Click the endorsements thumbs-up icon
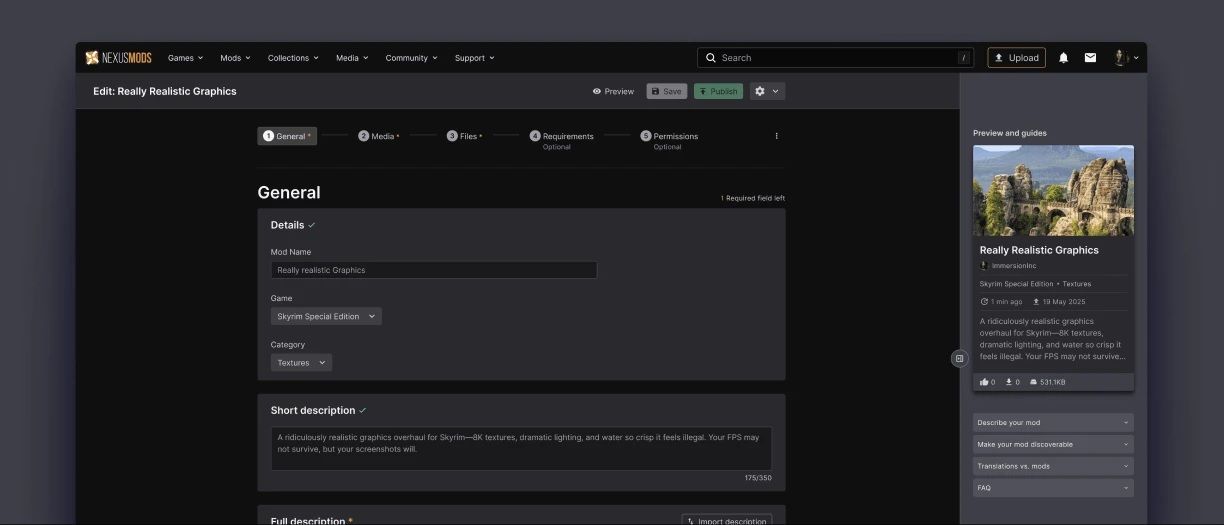This screenshot has width=1224, height=525. pos(984,382)
